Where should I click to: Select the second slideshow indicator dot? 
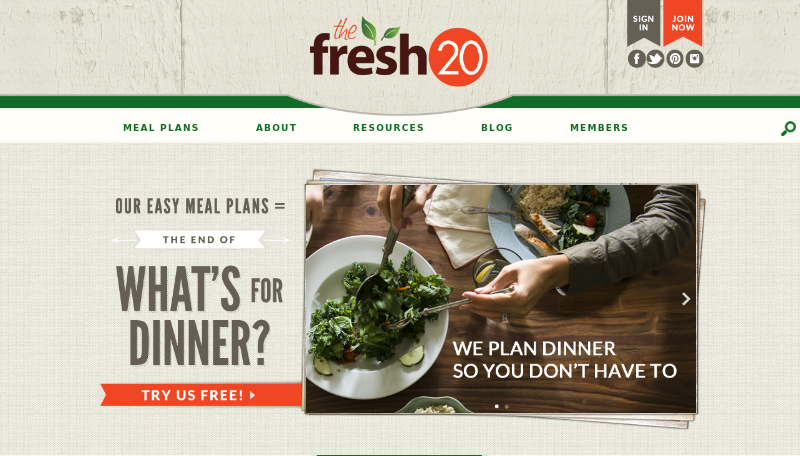click(x=507, y=407)
